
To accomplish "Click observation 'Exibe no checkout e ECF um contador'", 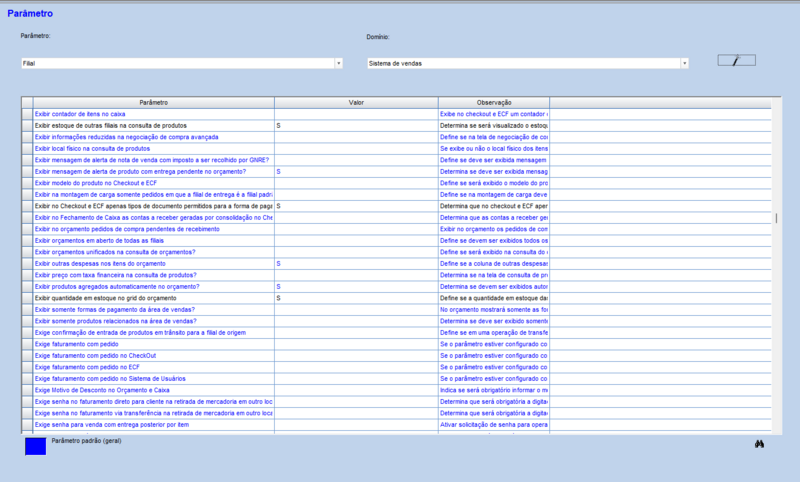I will click(494, 114).
